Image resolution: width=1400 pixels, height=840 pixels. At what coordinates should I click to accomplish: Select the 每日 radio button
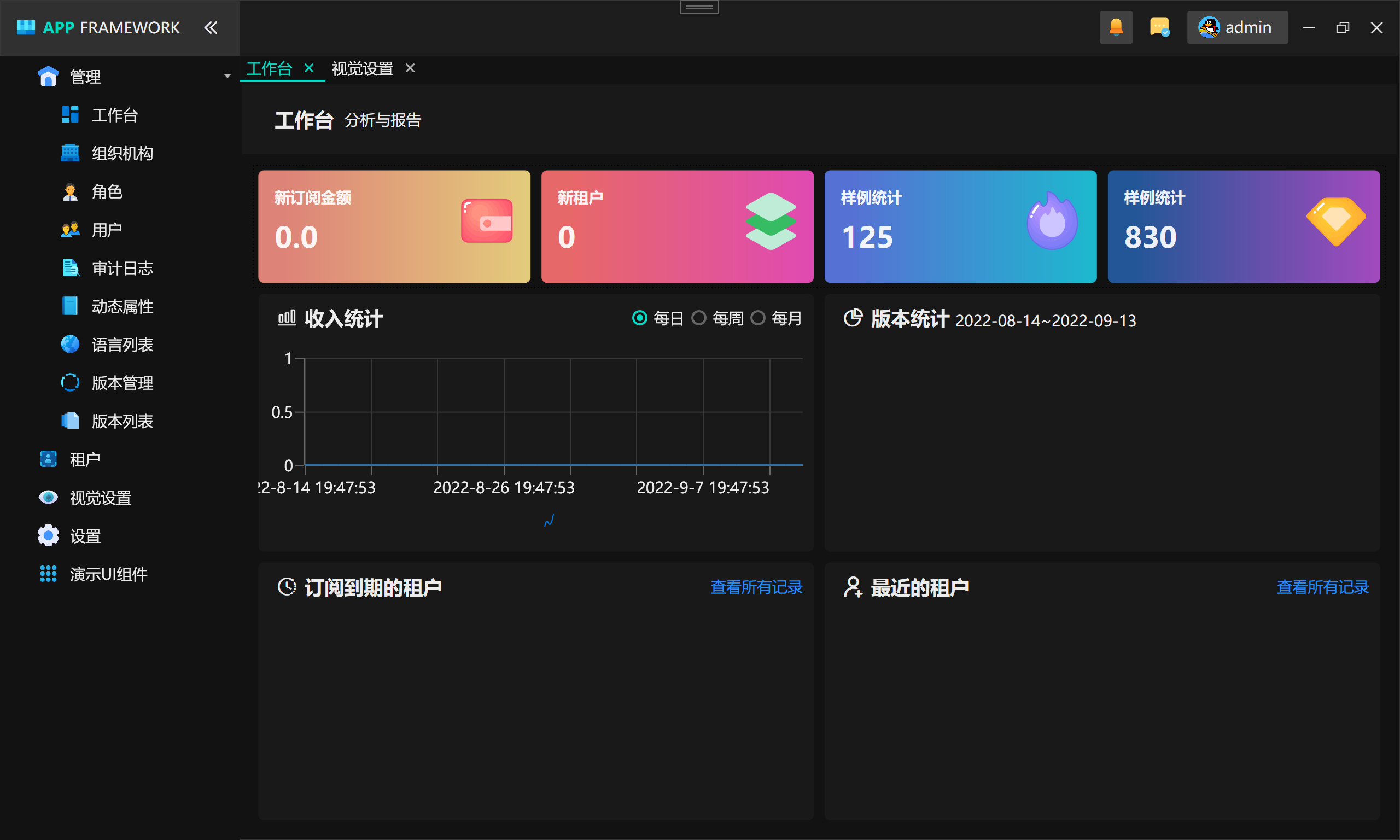coord(639,318)
